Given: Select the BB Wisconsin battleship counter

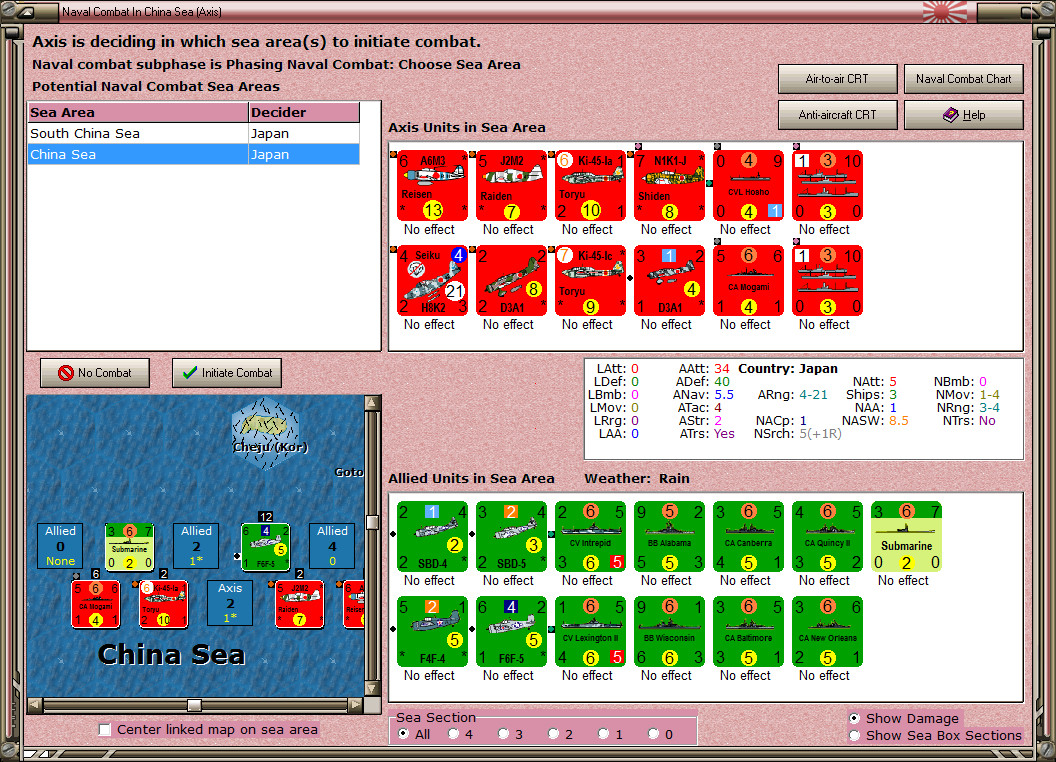Looking at the screenshot, I should pos(669,632).
